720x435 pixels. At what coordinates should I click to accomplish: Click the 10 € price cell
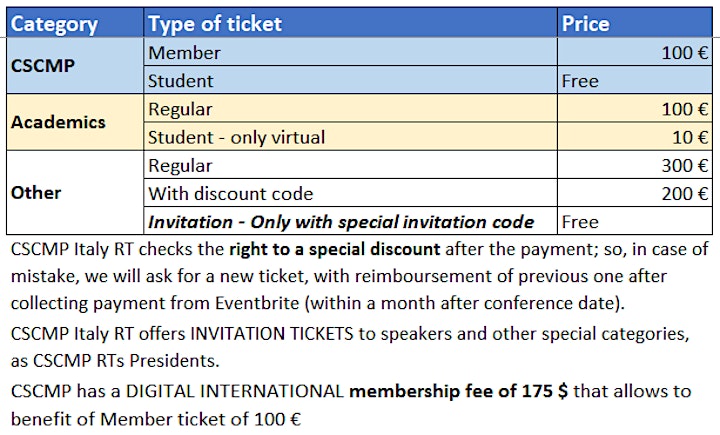coord(635,137)
